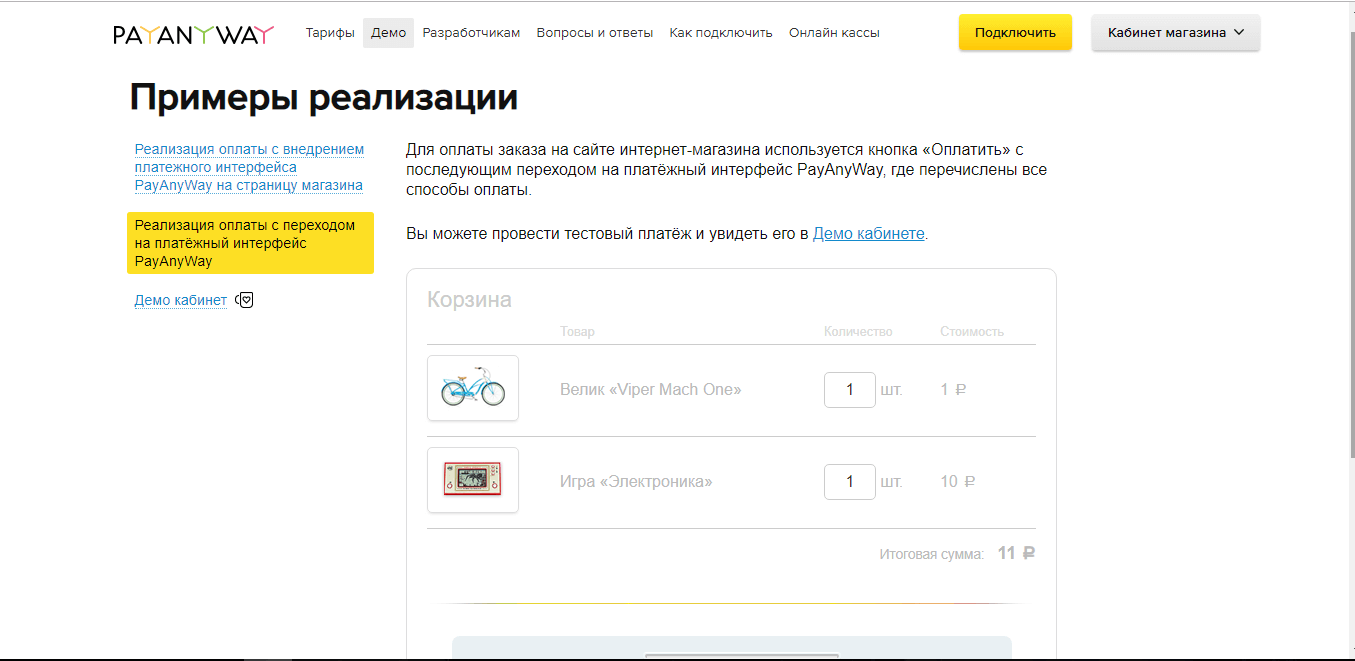Open the embedded payment interface example link
1355x661 pixels.
coord(249,167)
